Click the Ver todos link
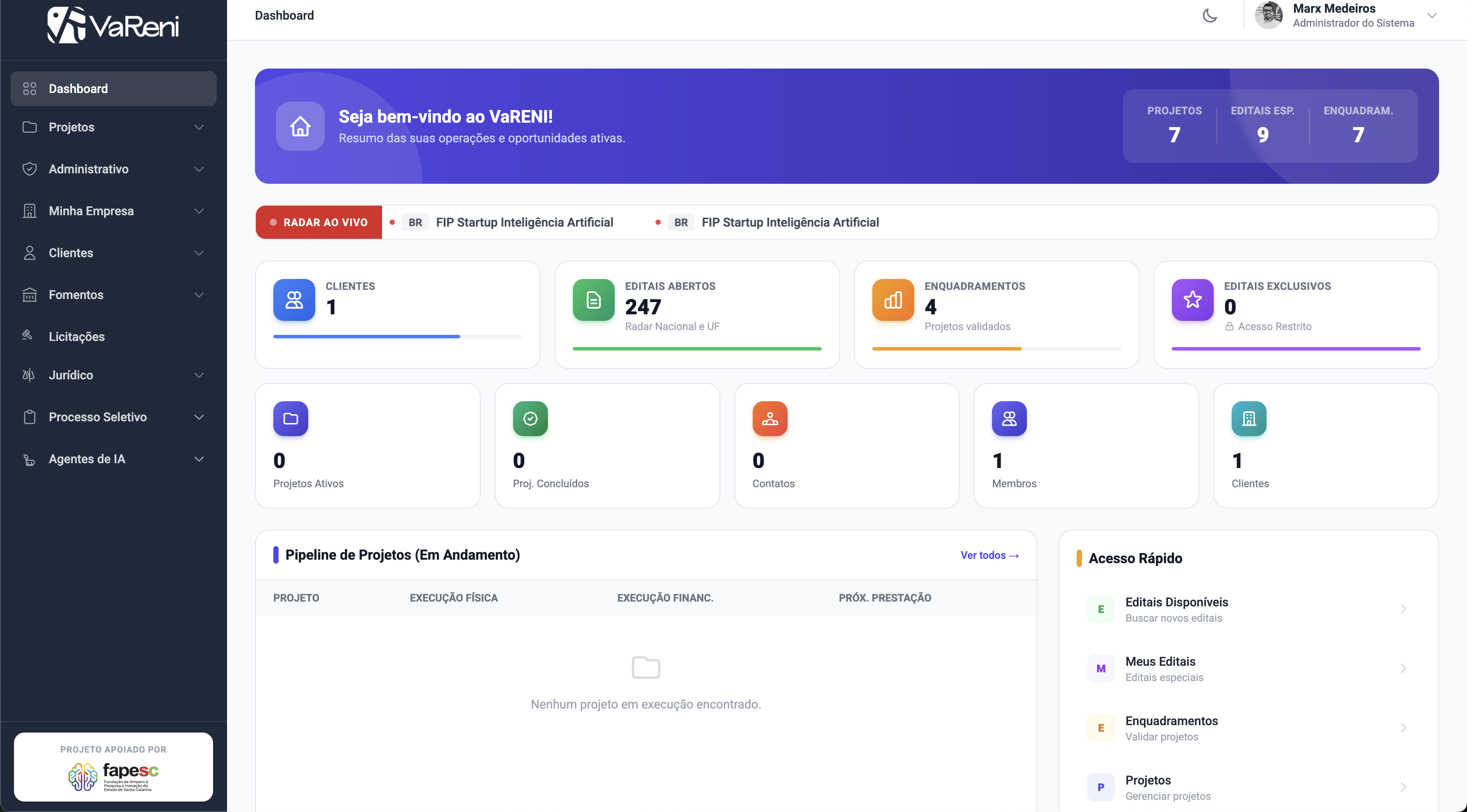1467x812 pixels. (990, 555)
